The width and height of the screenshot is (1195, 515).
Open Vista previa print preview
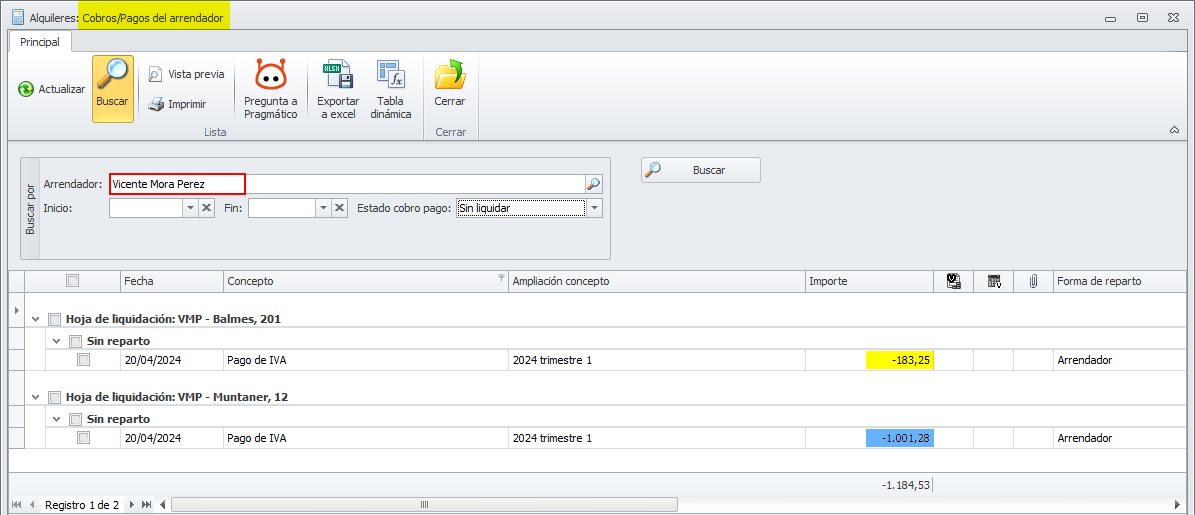(187, 74)
